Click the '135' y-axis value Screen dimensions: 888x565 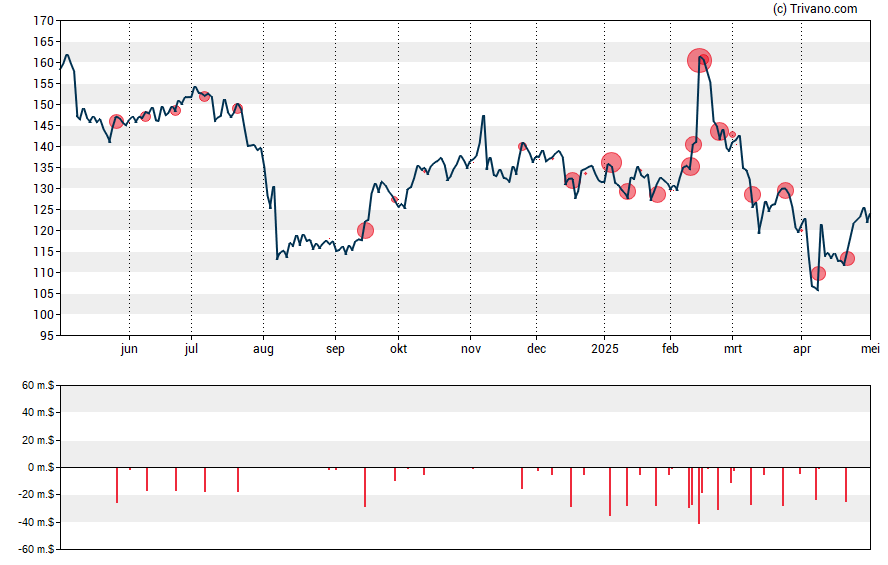44,168
